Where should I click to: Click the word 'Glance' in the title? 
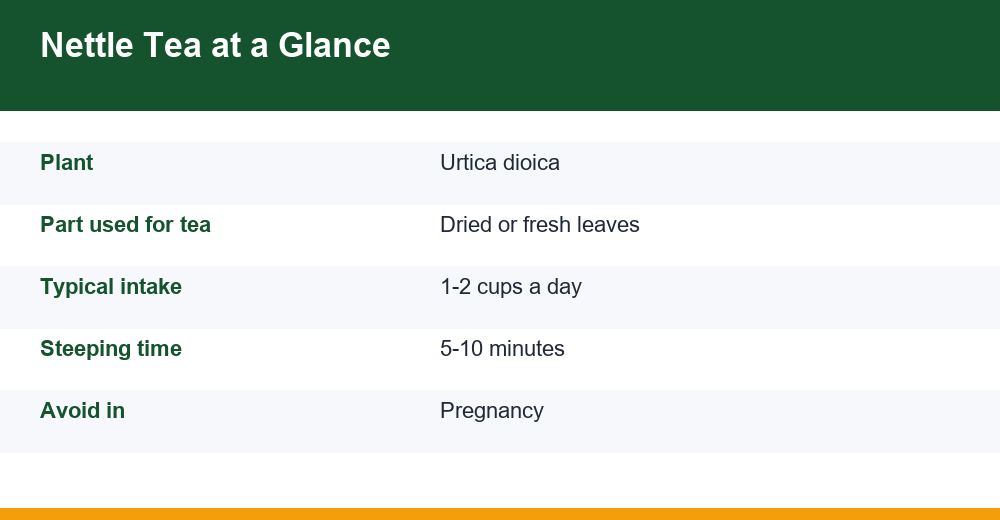point(334,45)
